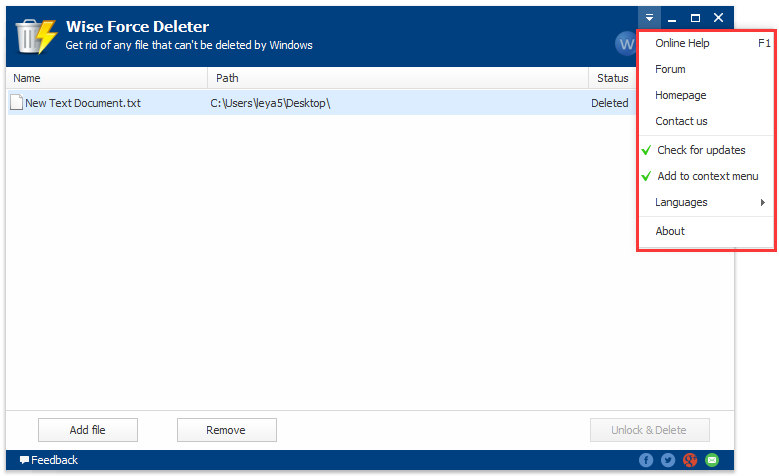Toggle the Check for updates option
The height and width of the screenshot is (476, 779).
tap(706, 150)
